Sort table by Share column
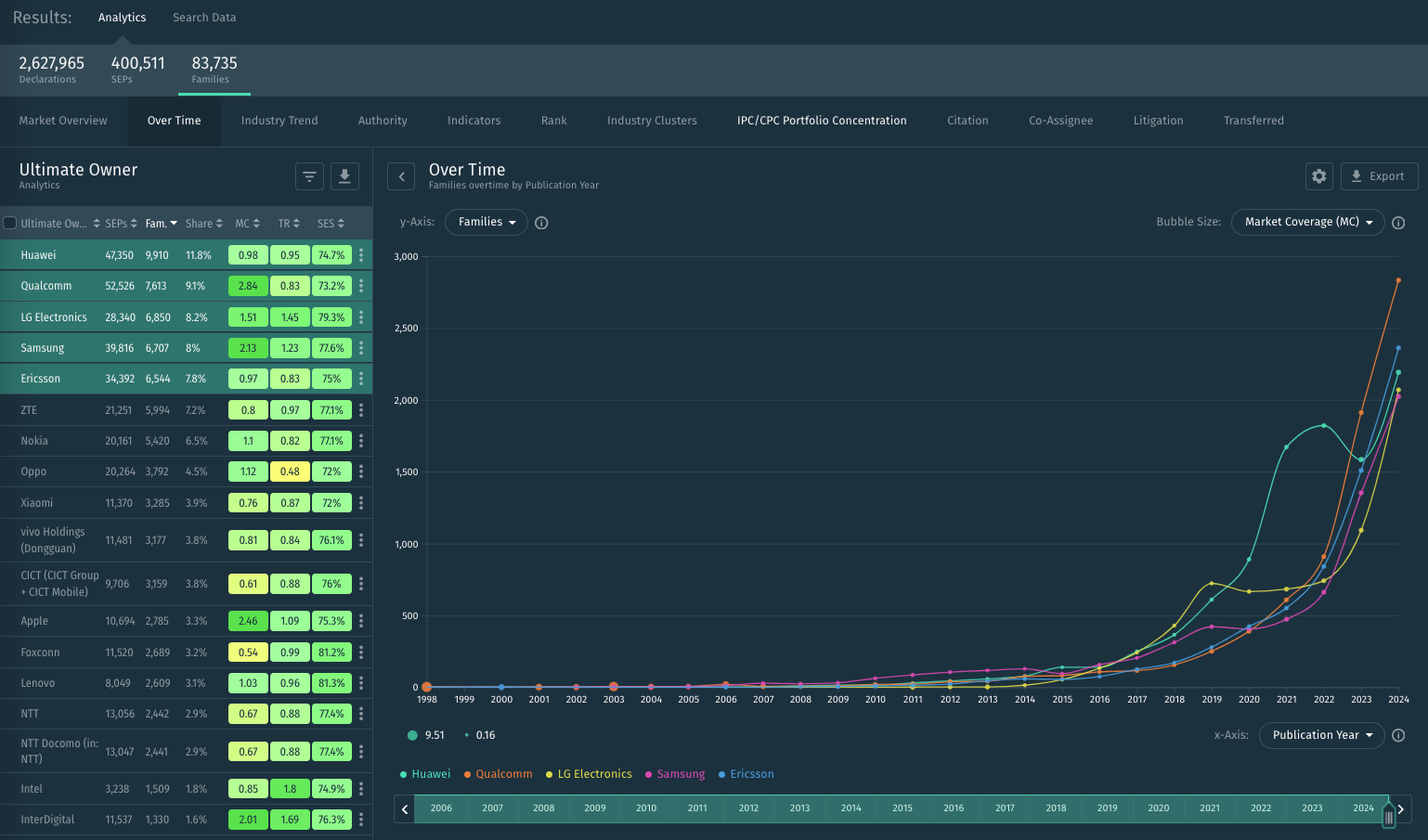 coord(204,224)
